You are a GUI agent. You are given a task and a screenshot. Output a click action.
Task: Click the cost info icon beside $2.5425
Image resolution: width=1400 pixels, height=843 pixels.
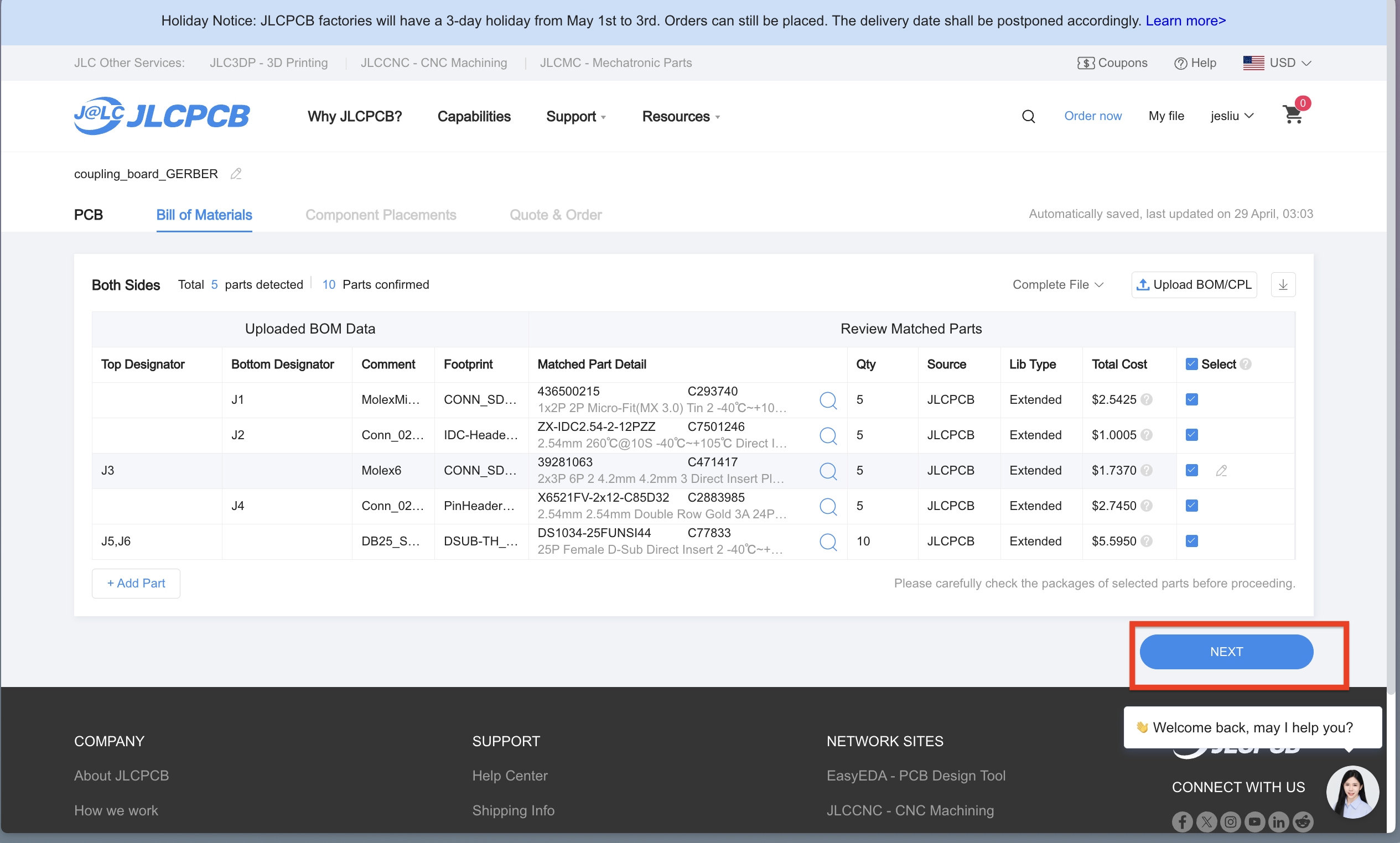coord(1147,400)
